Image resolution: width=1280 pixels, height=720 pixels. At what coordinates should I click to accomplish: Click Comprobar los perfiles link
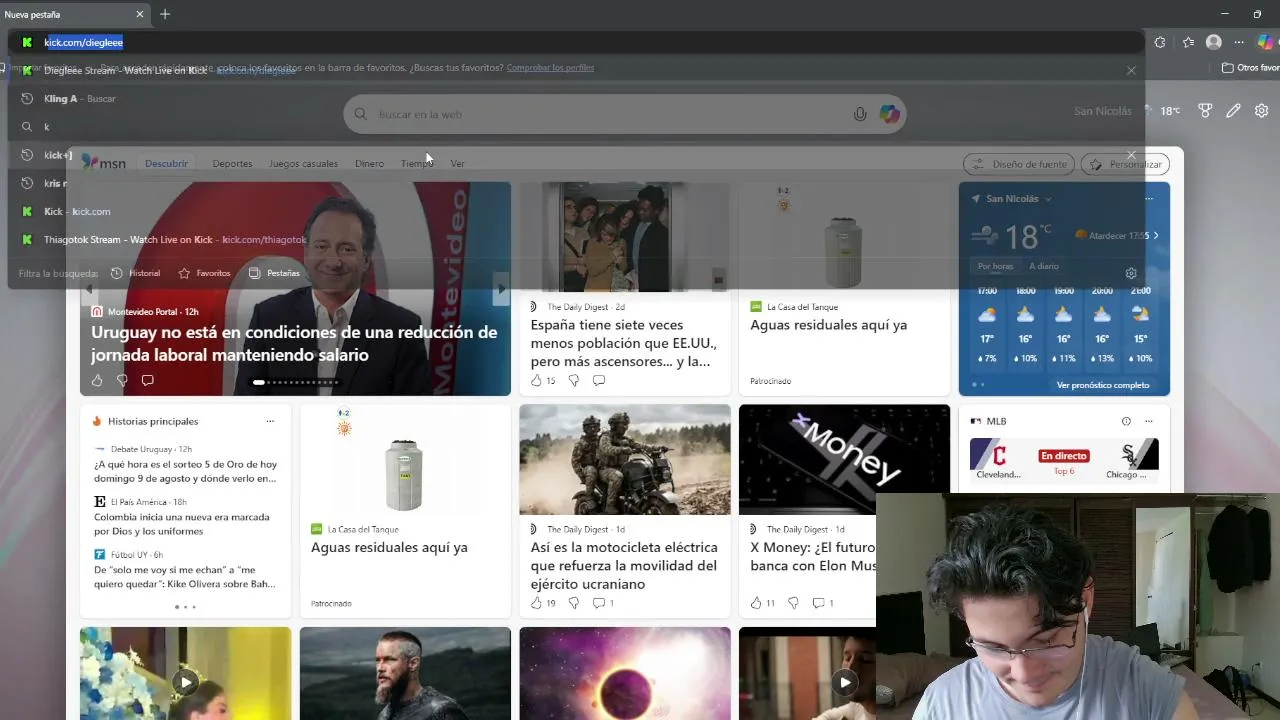point(550,68)
